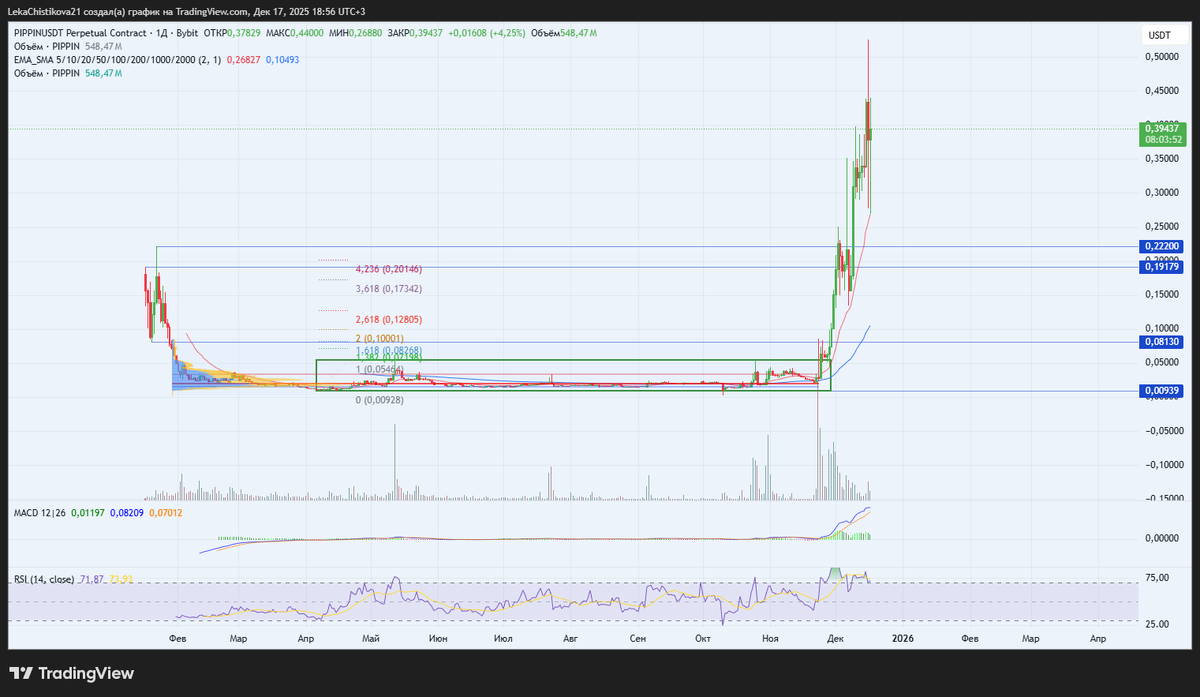Click the EMA_SMA indicator legend
This screenshot has height=697, width=1200.
tap(118, 59)
